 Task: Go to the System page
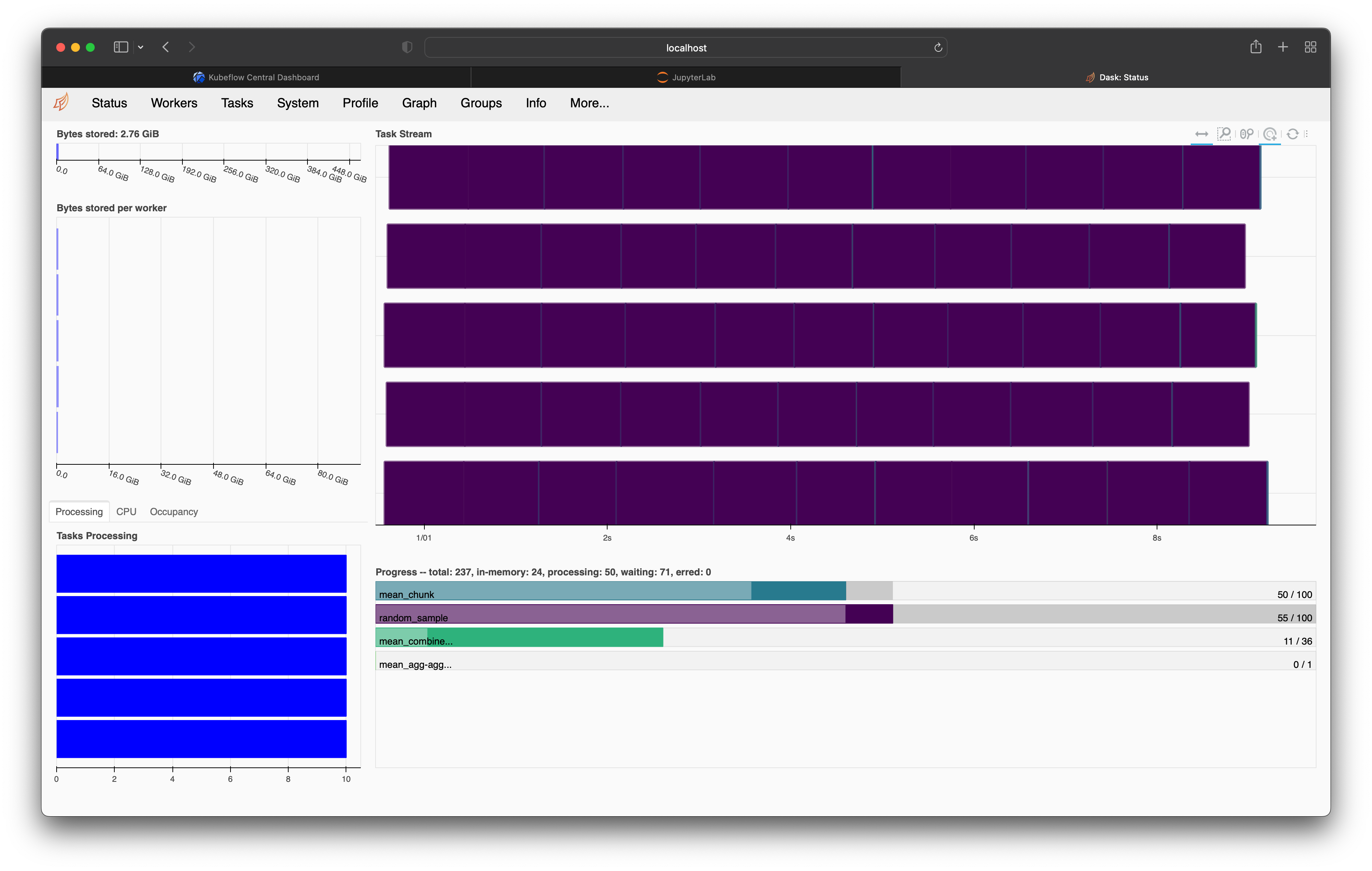(x=297, y=103)
